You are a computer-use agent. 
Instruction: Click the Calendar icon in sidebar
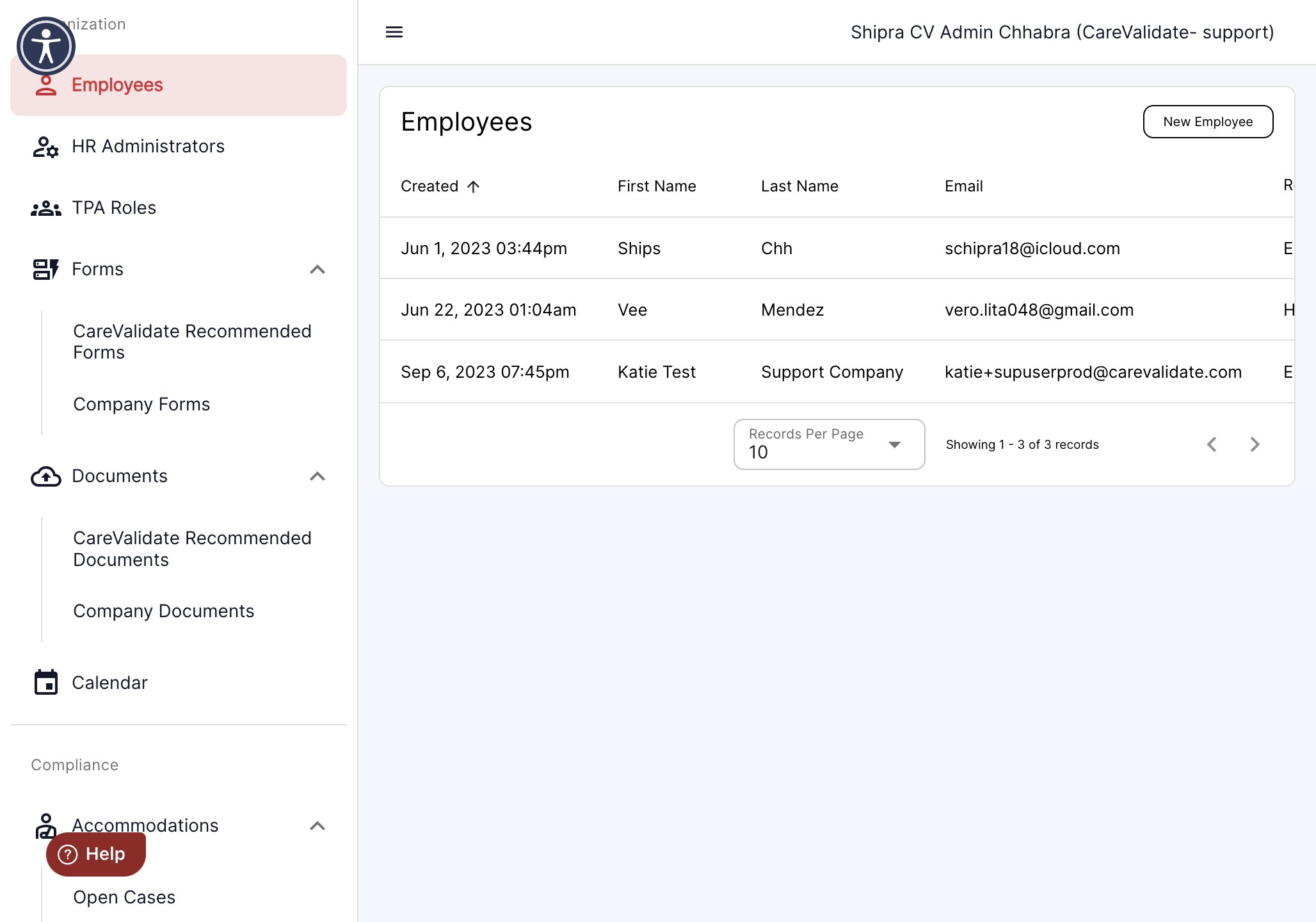coord(46,683)
